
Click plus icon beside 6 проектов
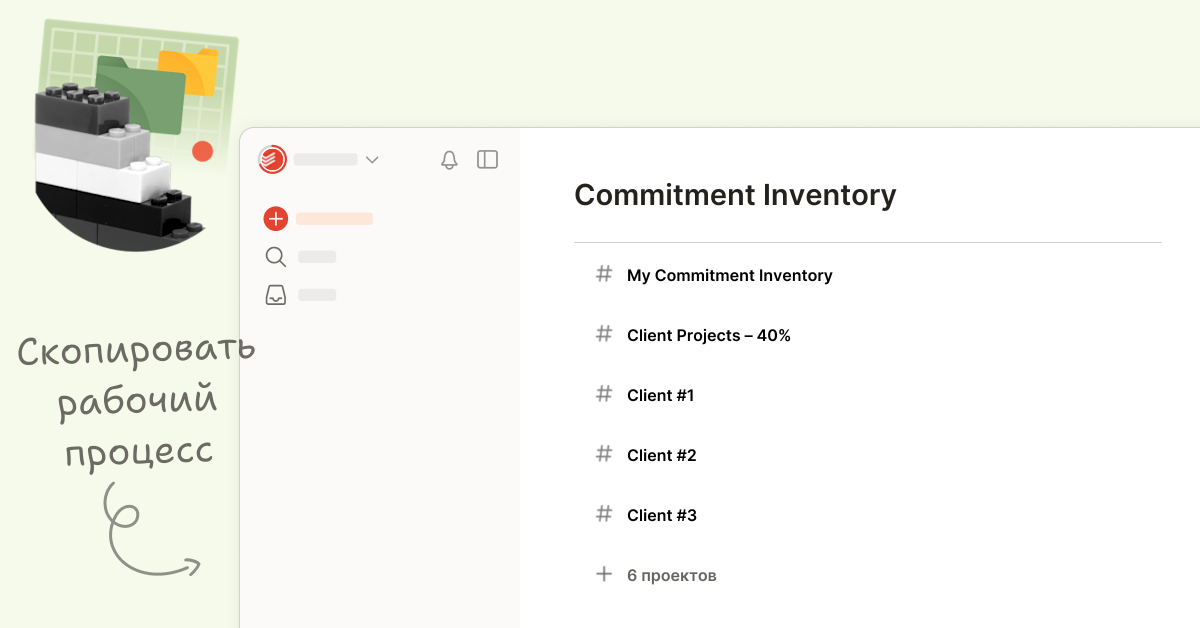(604, 574)
